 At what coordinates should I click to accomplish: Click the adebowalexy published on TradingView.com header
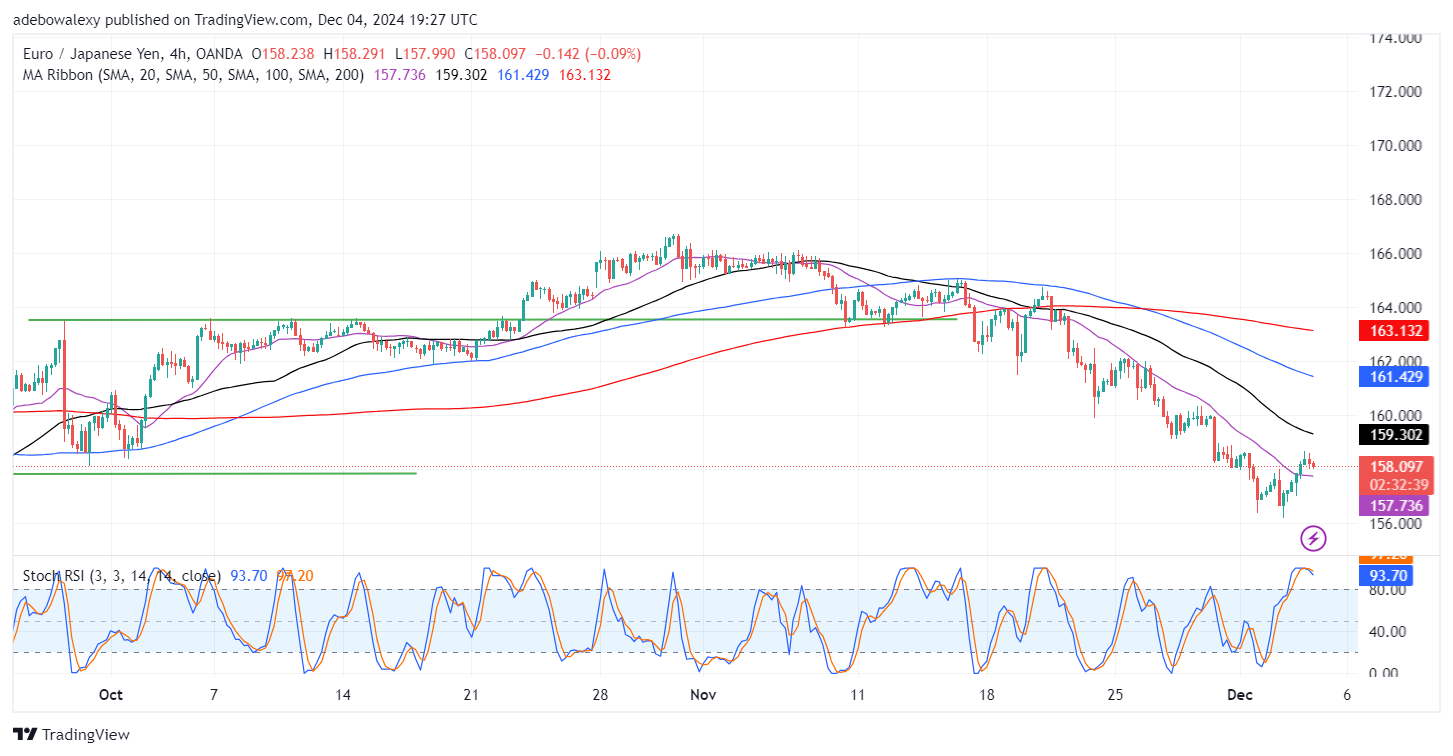245,20
